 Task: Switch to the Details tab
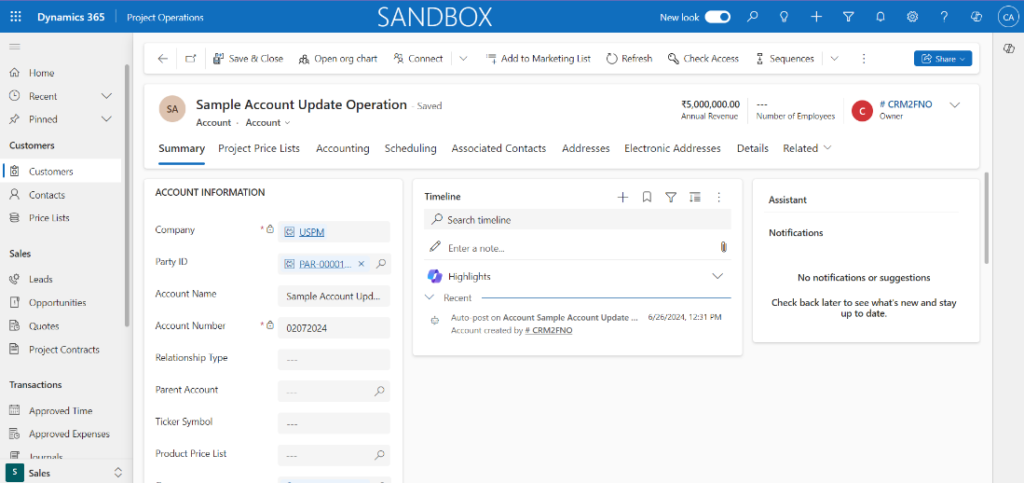(752, 148)
